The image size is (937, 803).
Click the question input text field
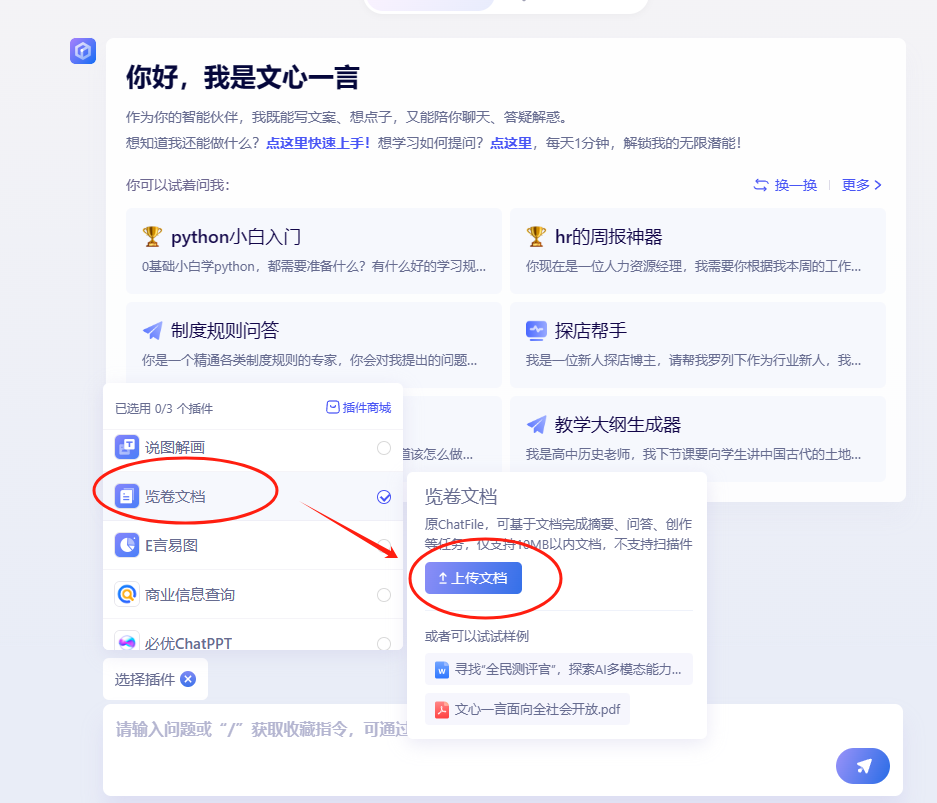[x=260, y=730]
